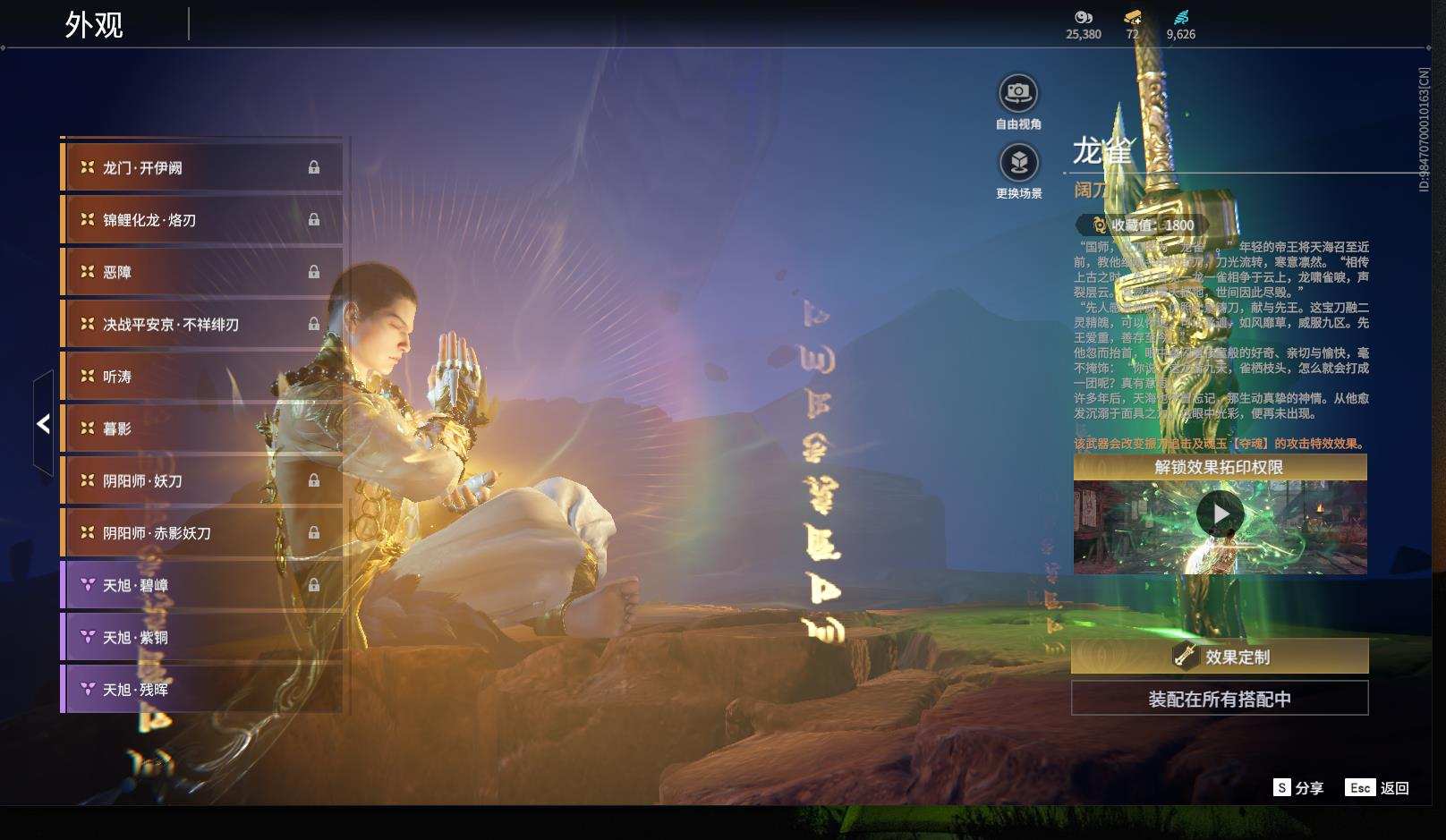Tap the lock icon on 决战平安京·不祥绯刀
The height and width of the screenshot is (840, 1446).
coord(314,324)
